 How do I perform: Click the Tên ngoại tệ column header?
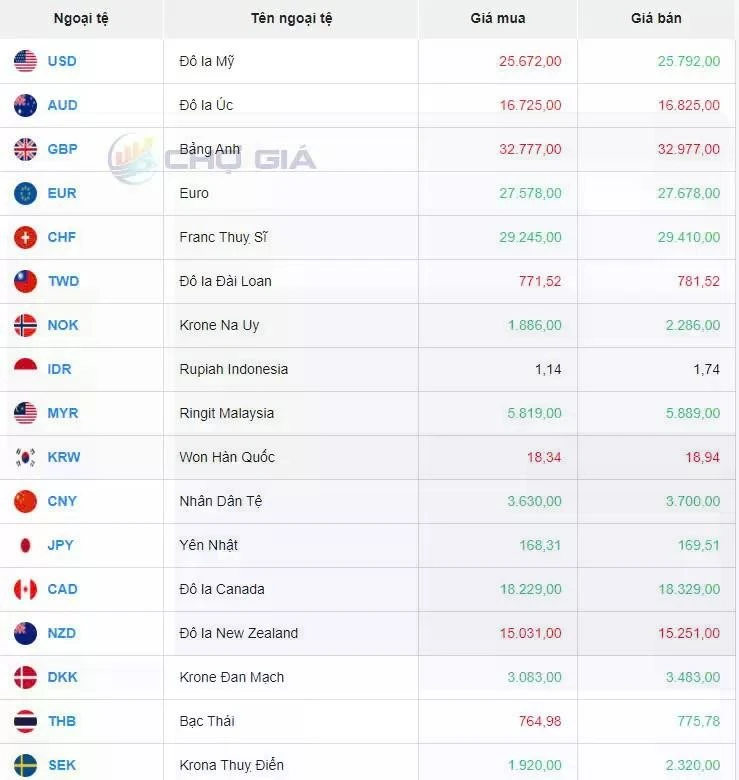click(292, 19)
